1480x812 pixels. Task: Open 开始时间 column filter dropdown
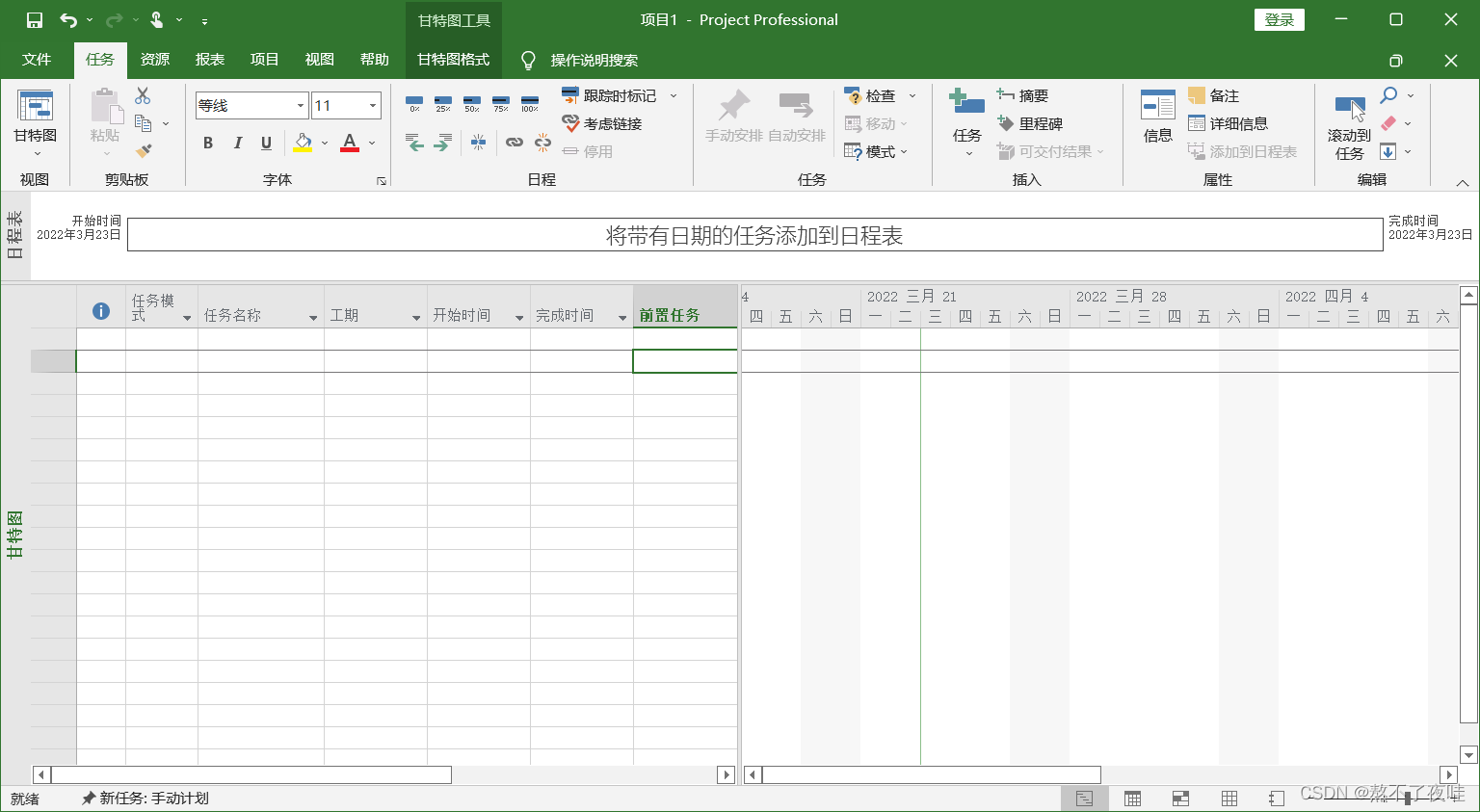pos(519,317)
